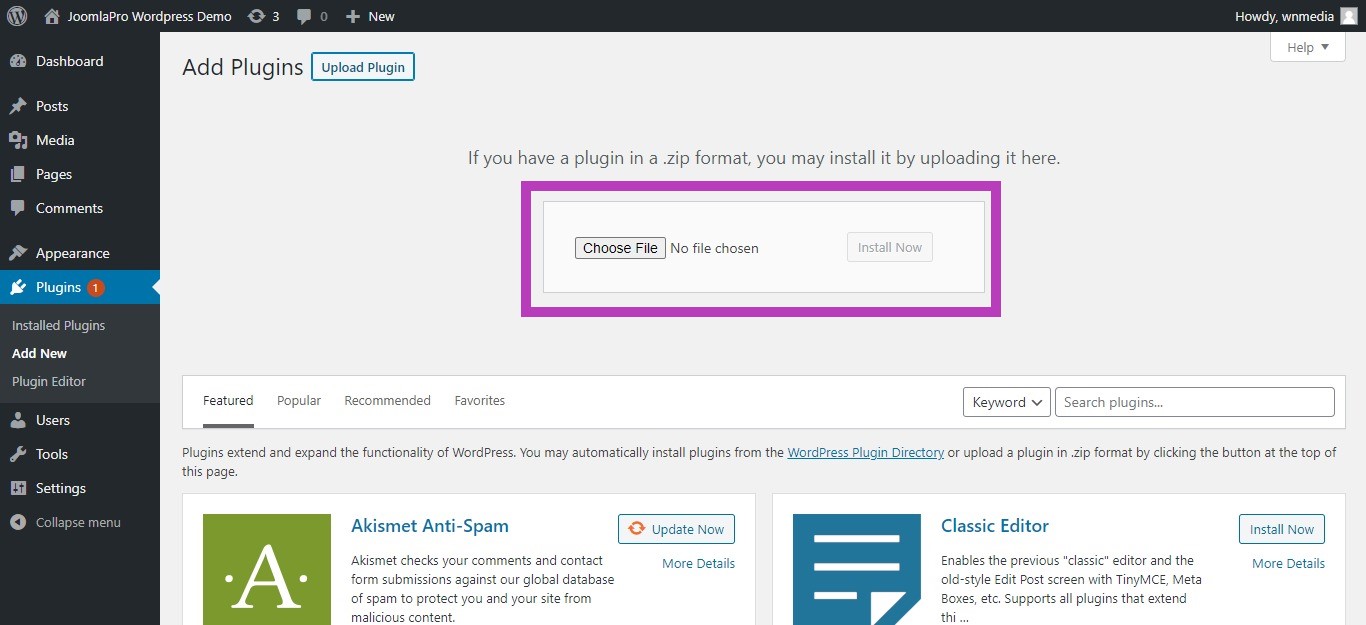Open the Akismet Anti-Spam title link
The image size is (1366, 625).
pos(430,525)
